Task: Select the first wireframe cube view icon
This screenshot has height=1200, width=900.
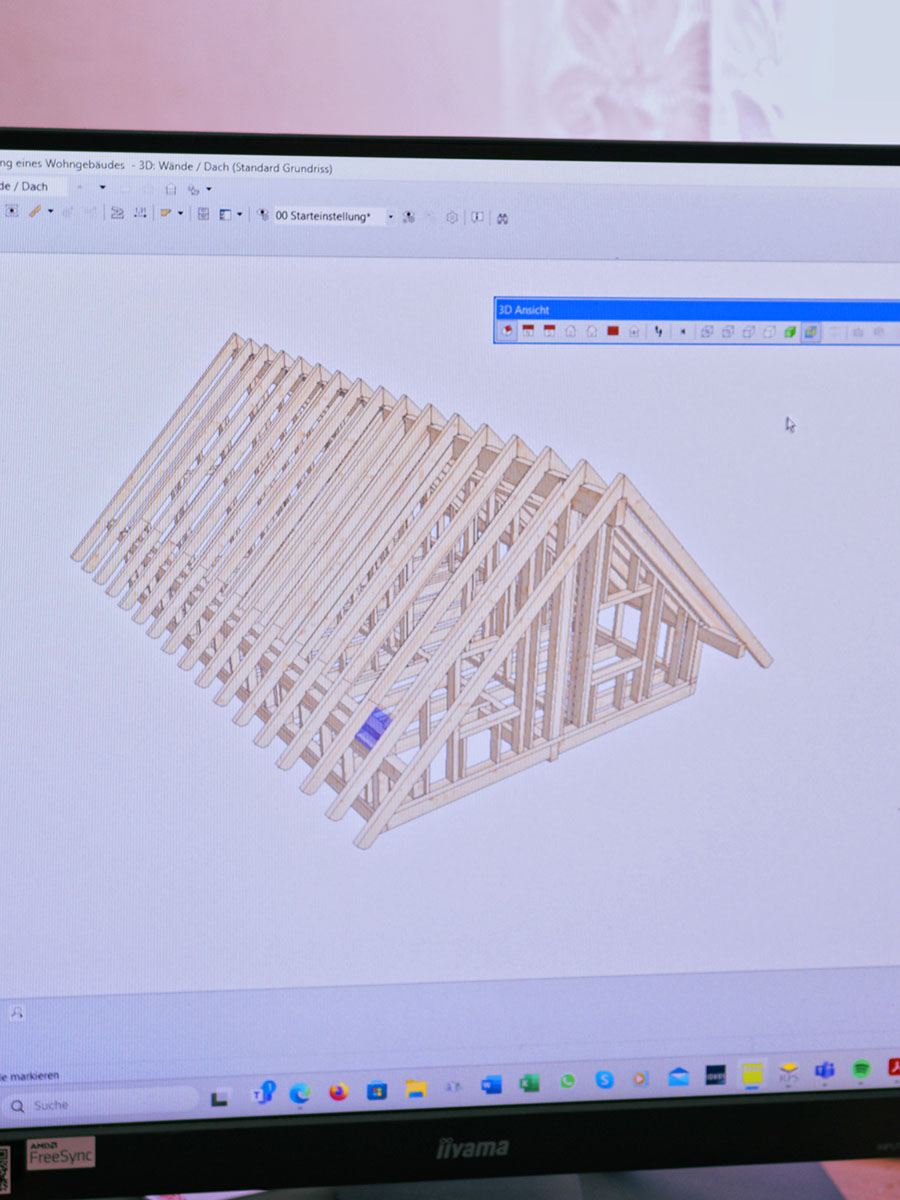Action: [x=706, y=332]
